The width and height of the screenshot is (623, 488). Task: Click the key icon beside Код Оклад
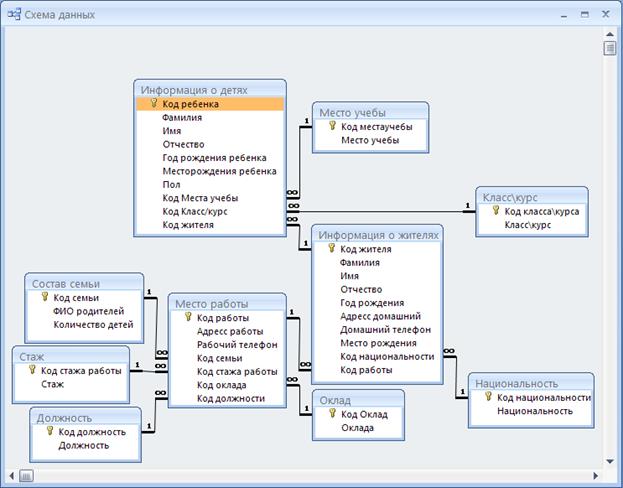click(331, 414)
